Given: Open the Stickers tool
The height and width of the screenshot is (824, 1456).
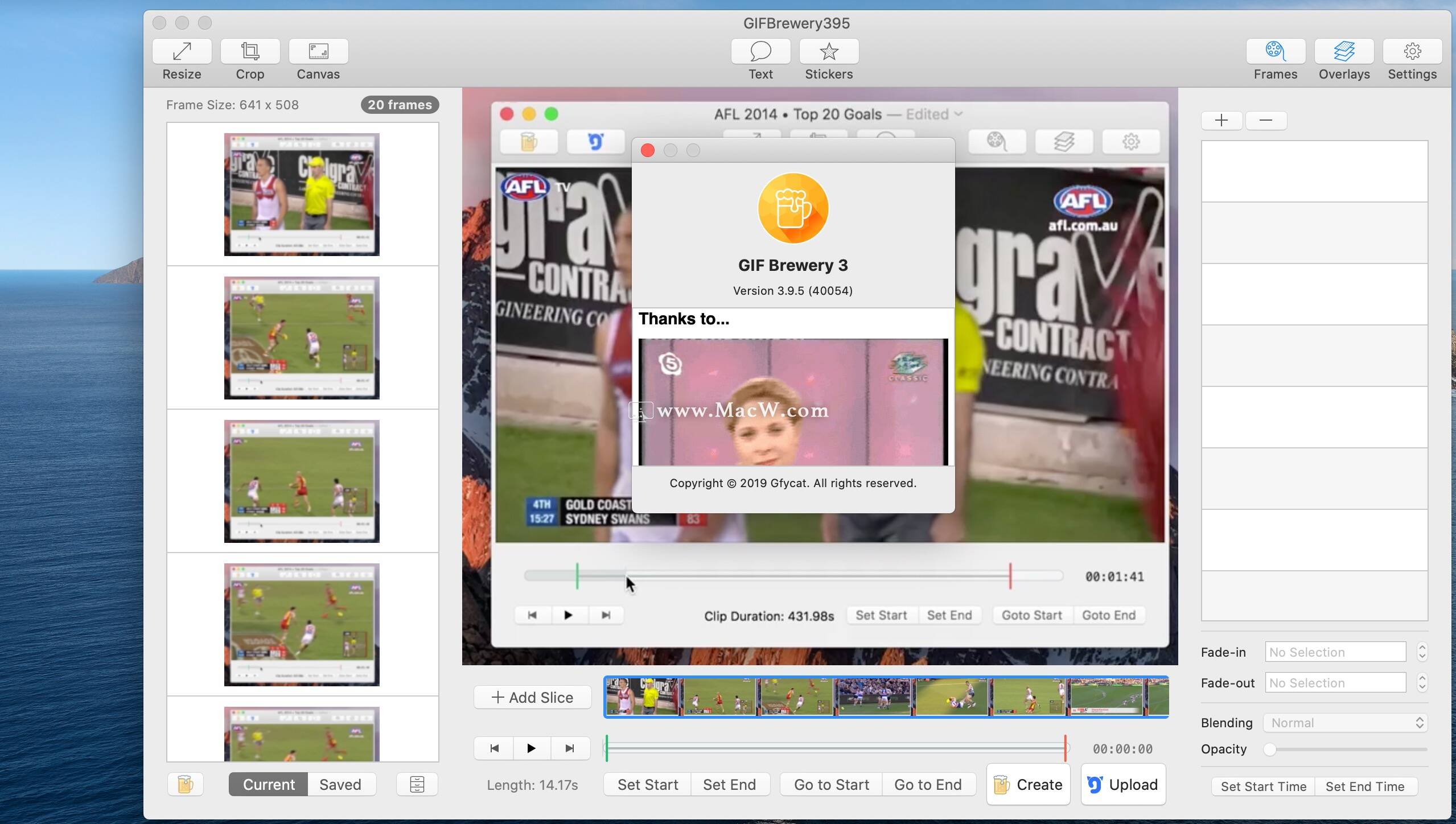Looking at the screenshot, I should tap(829, 52).
